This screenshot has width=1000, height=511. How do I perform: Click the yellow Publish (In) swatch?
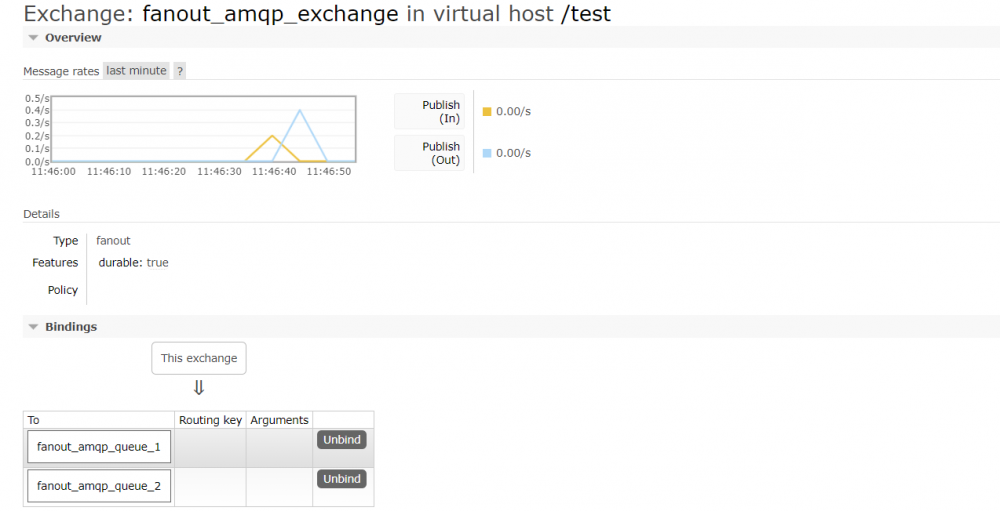pos(487,112)
